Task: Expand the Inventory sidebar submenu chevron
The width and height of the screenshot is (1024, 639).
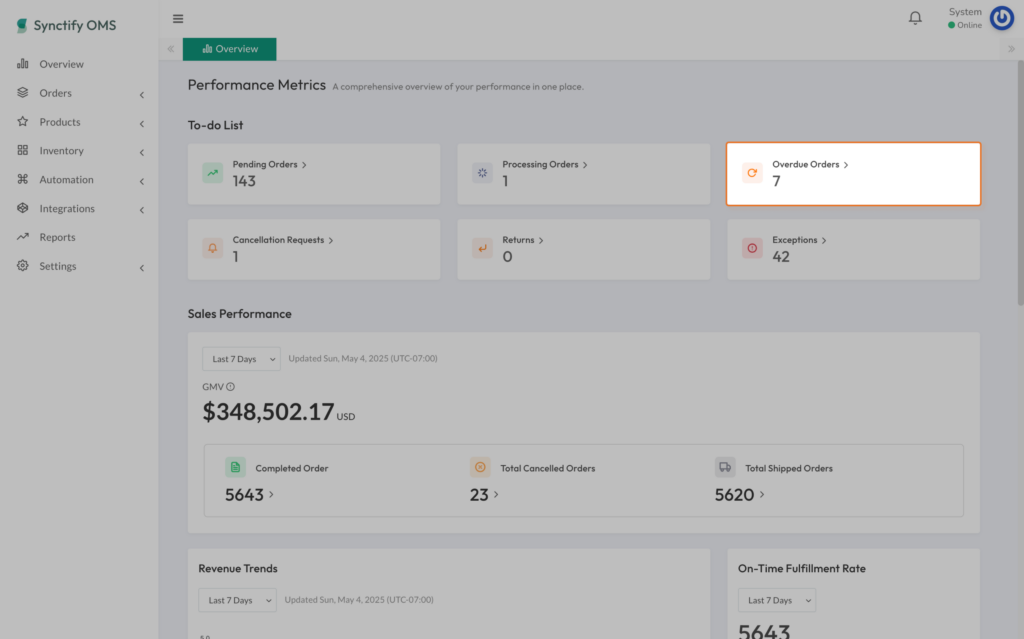Action: coord(142,152)
